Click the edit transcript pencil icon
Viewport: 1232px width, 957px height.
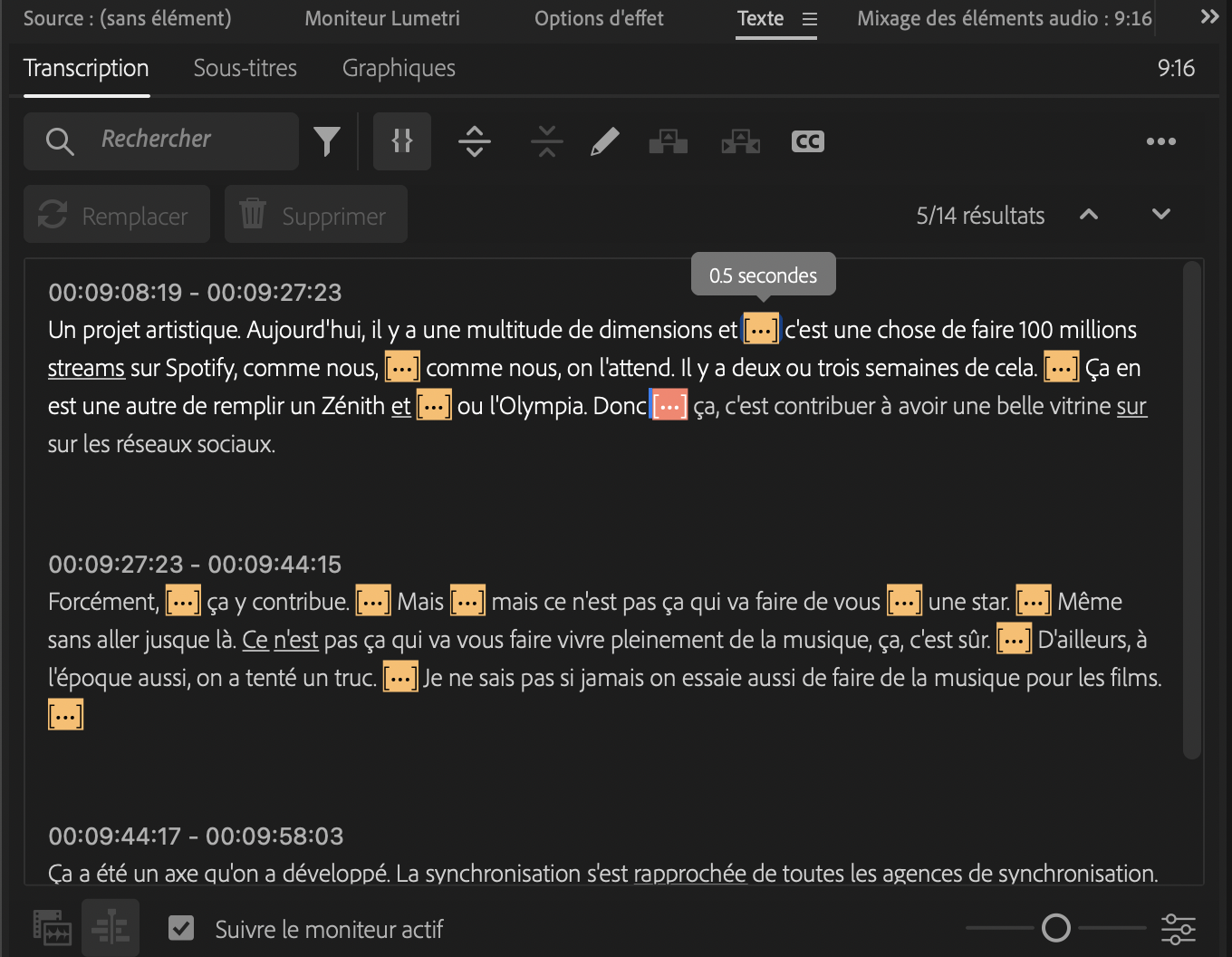pos(604,141)
